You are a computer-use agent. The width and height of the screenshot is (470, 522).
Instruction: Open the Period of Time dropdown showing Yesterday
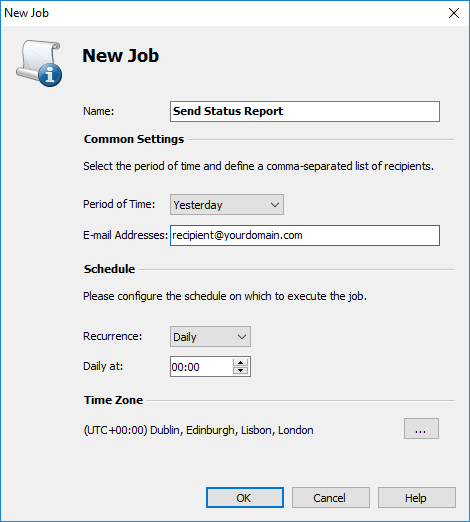click(x=227, y=205)
